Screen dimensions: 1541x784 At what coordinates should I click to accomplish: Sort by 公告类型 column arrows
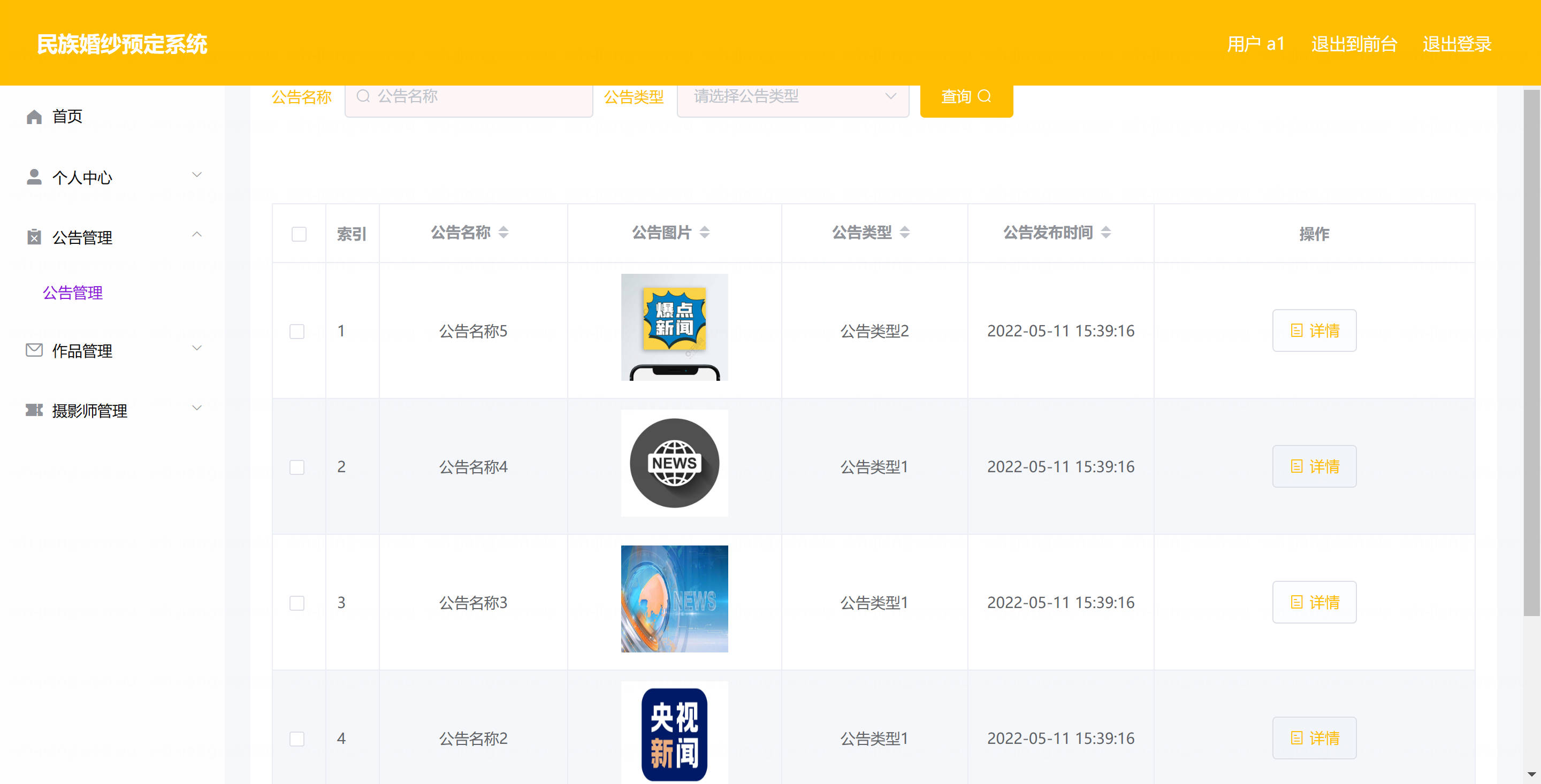click(x=904, y=232)
